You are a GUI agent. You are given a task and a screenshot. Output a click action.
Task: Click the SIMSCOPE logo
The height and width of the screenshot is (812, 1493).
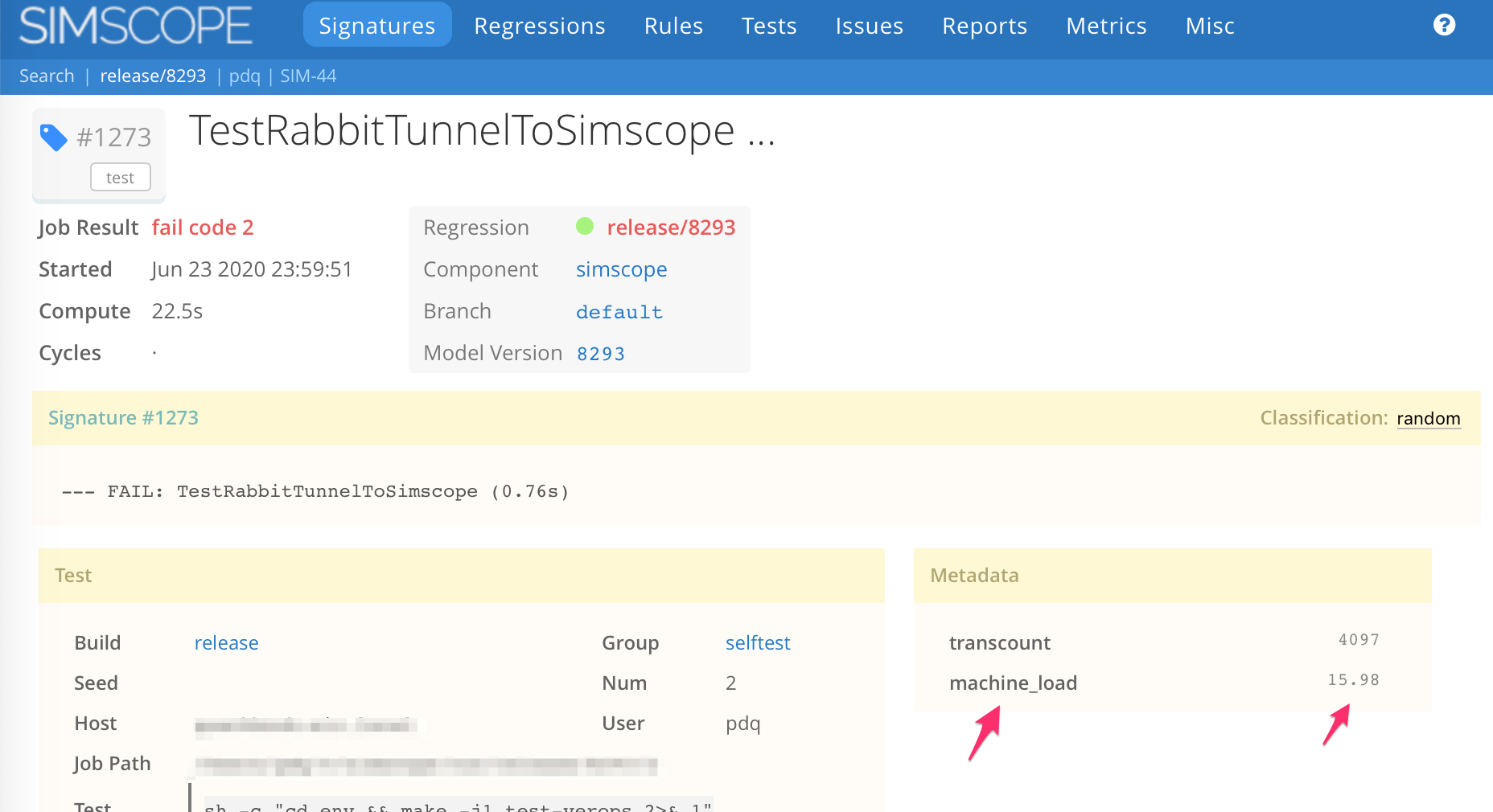pyautogui.click(x=136, y=25)
